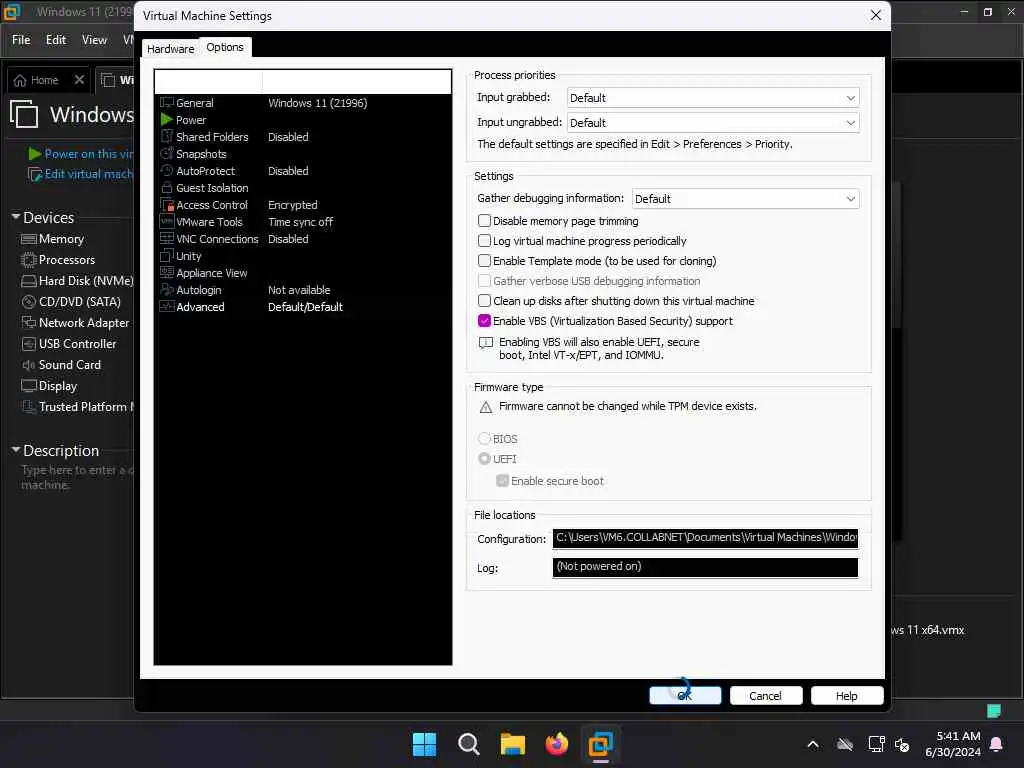The height and width of the screenshot is (768, 1024).
Task: Open File Explorer from taskbar
Action: point(513,744)
